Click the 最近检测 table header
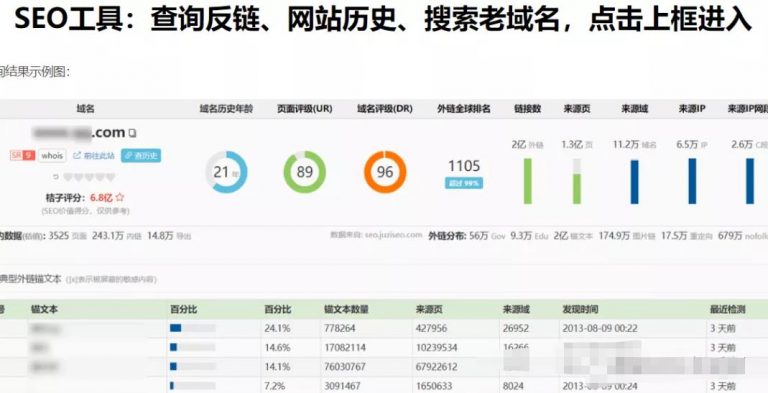 pos(727,309)
